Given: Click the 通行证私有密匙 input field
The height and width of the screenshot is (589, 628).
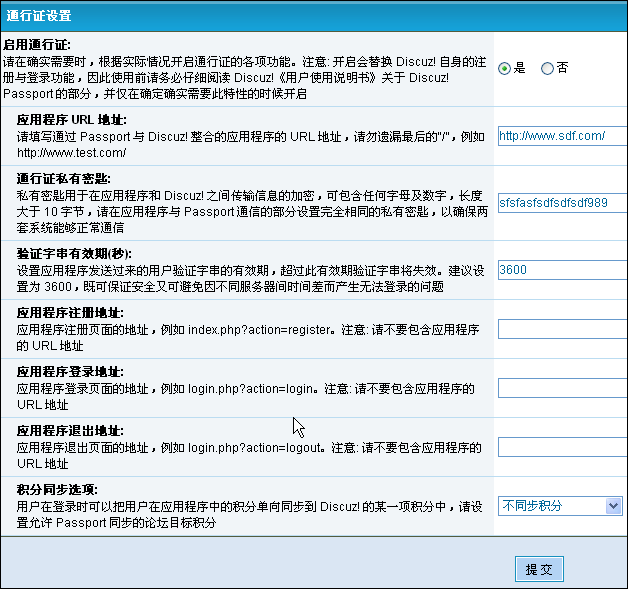Looking at the screenshot, I should (562, 203).
